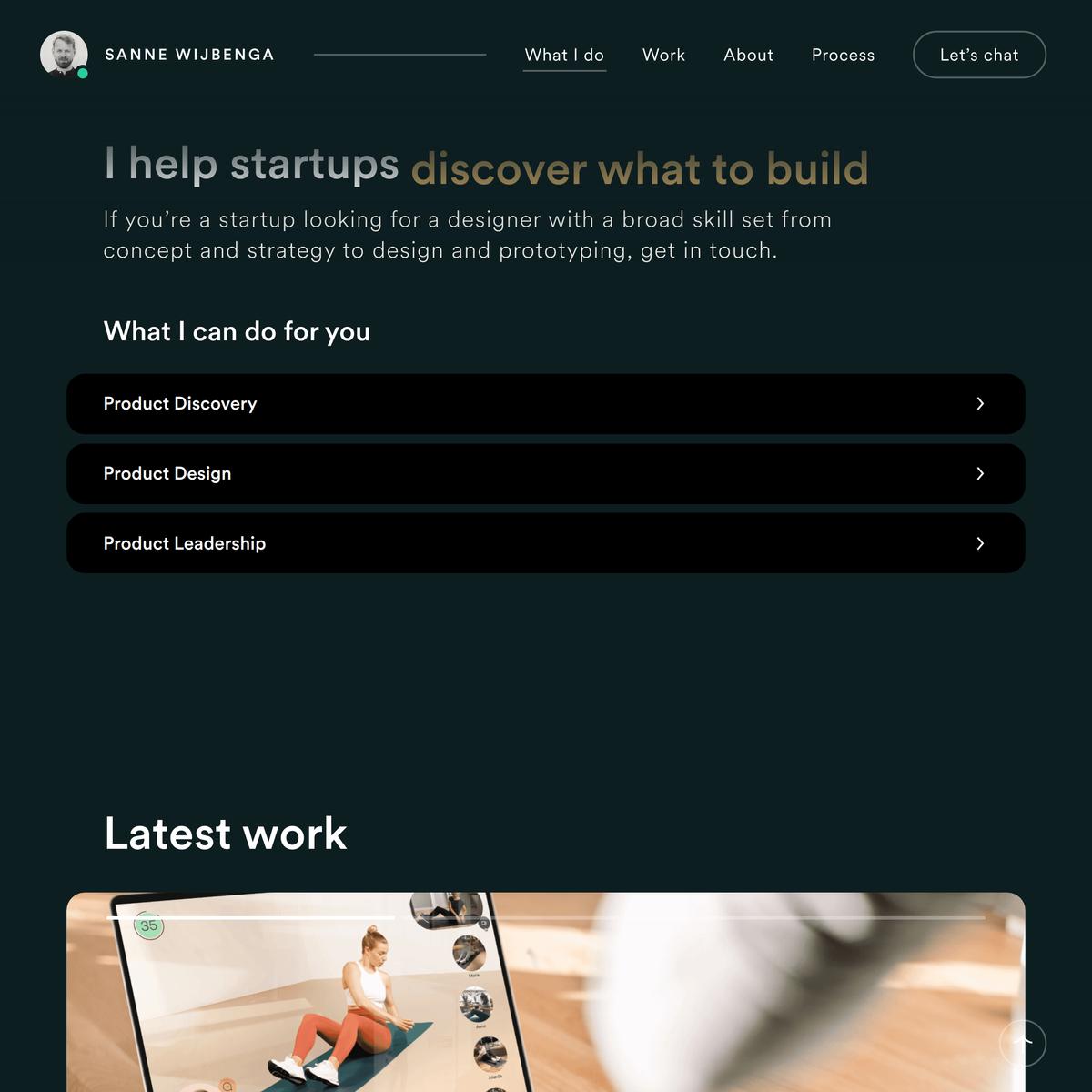Click the green 35 timer badge
Image resolution: width=1092 pixels, height=1092 pixels.
point(148,926)
